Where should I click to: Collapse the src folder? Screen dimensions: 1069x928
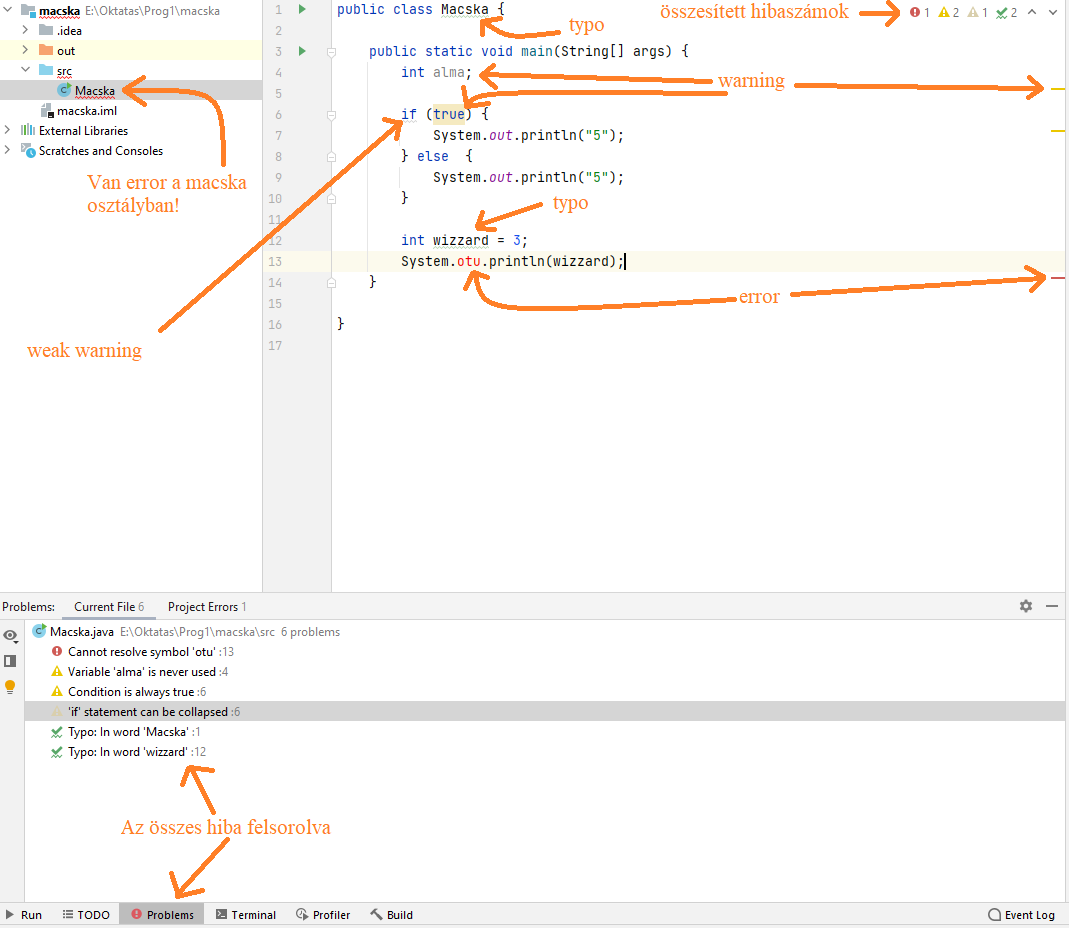point(26,70)
